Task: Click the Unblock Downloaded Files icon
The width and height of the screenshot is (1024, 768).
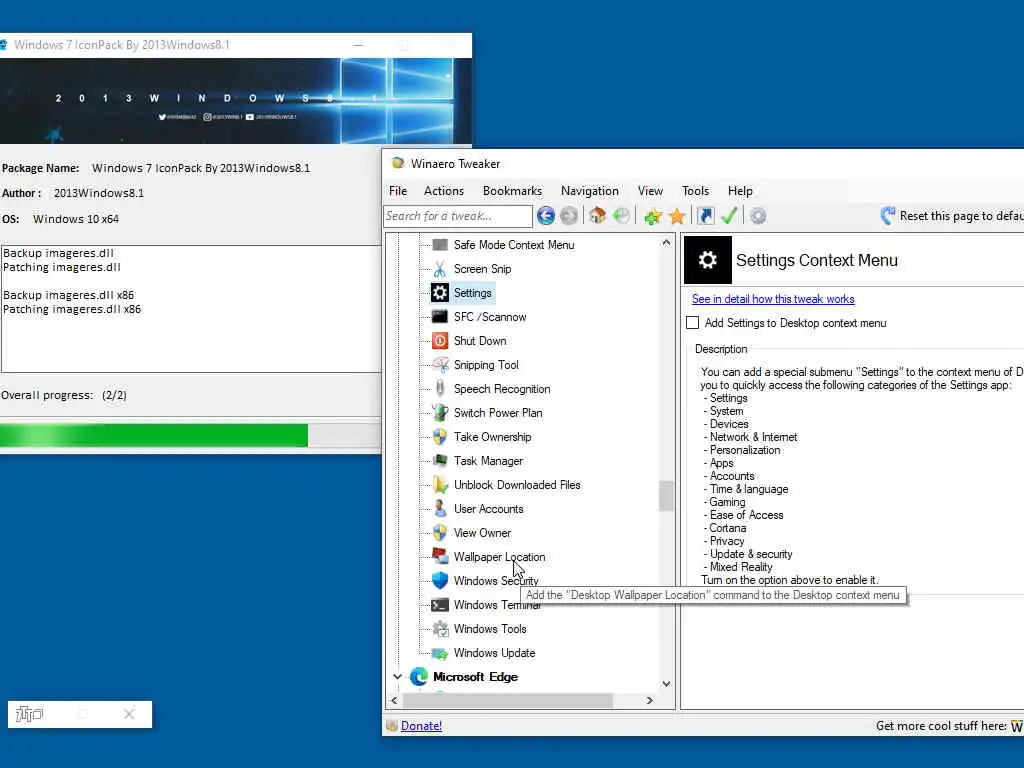Action: point(440,485)
